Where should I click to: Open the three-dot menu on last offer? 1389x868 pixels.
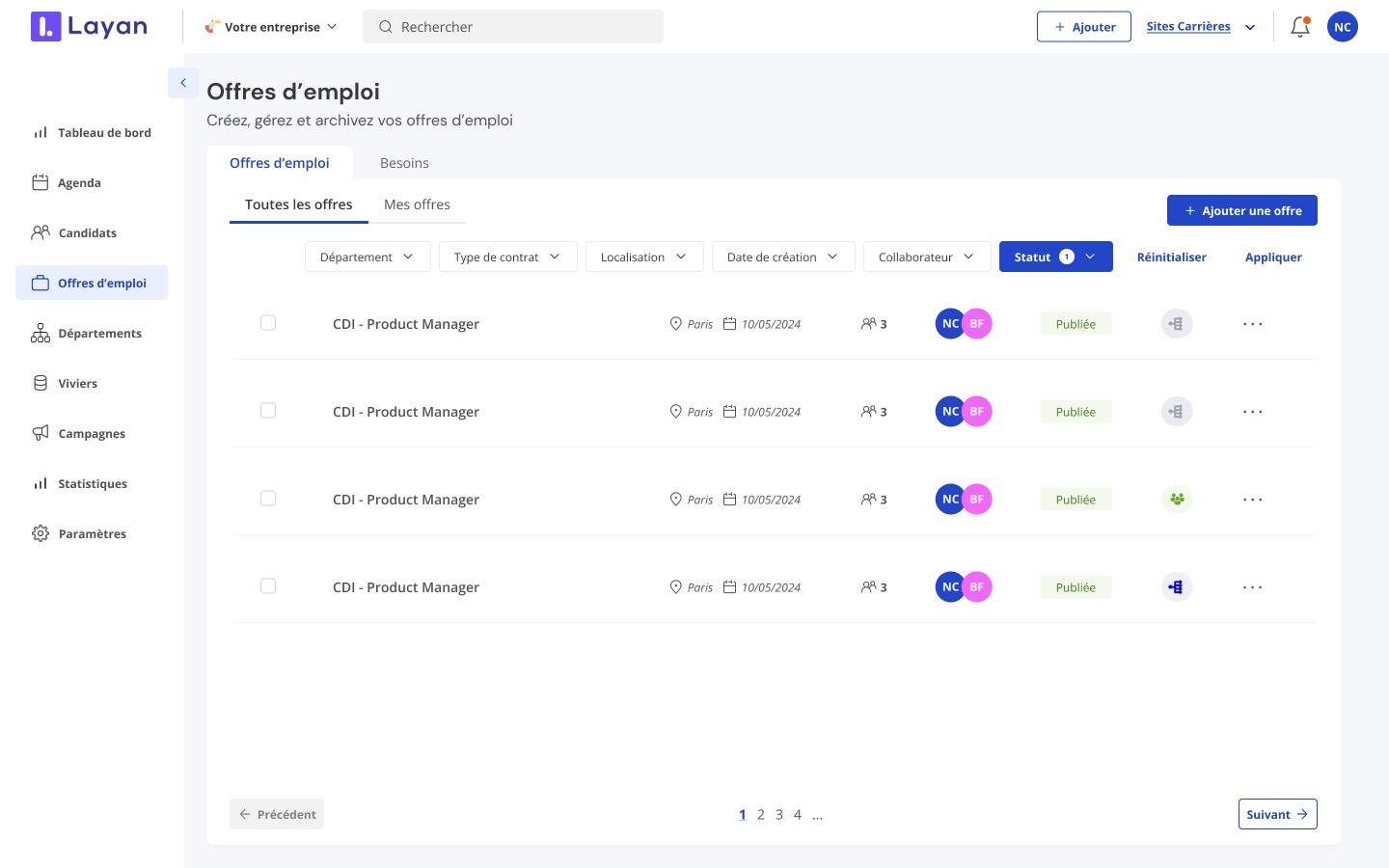click(1253, 587)
